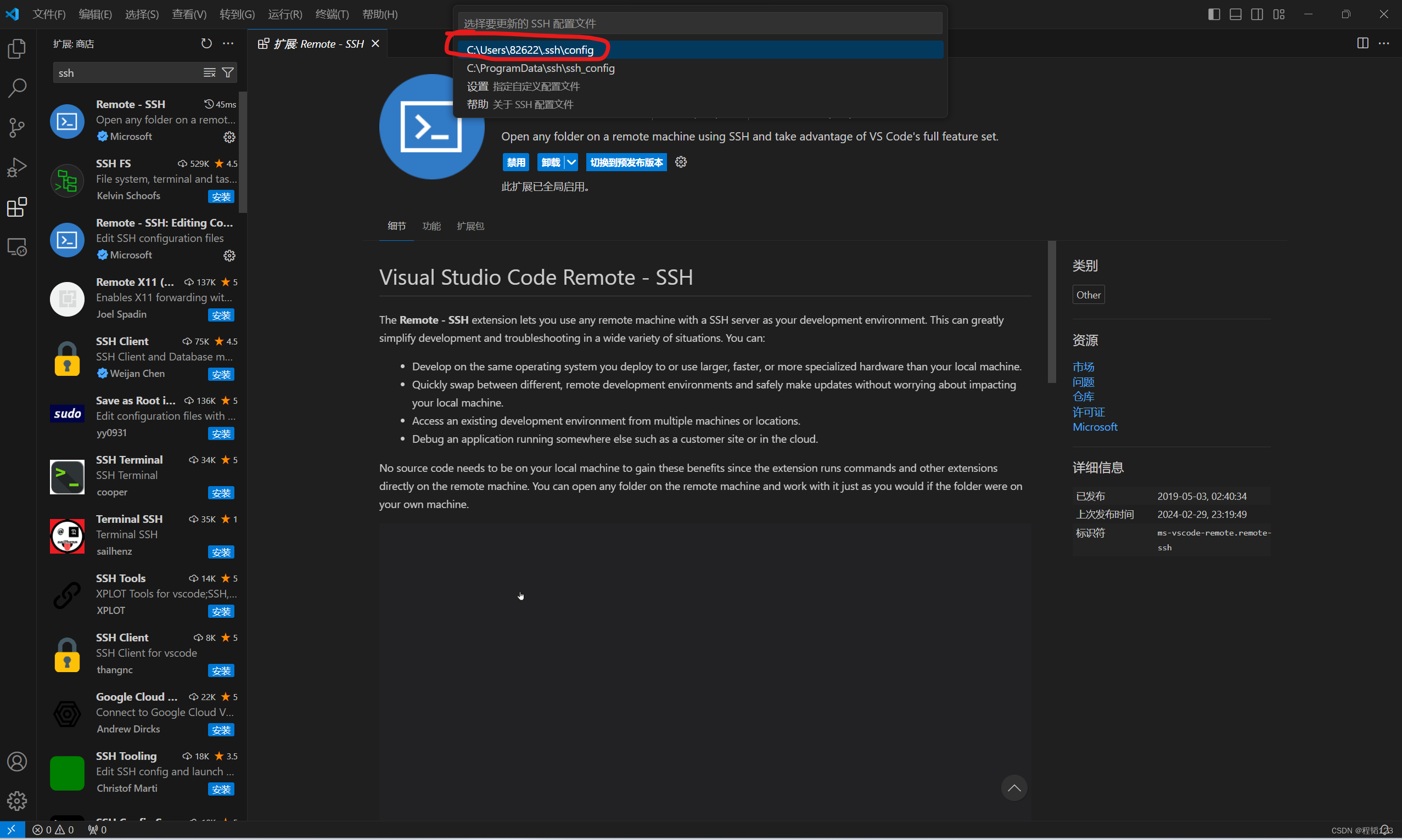Open the Accounts icon in the activity bar
This screenshot has width=1402, height=840.
[x=17, y=762]
